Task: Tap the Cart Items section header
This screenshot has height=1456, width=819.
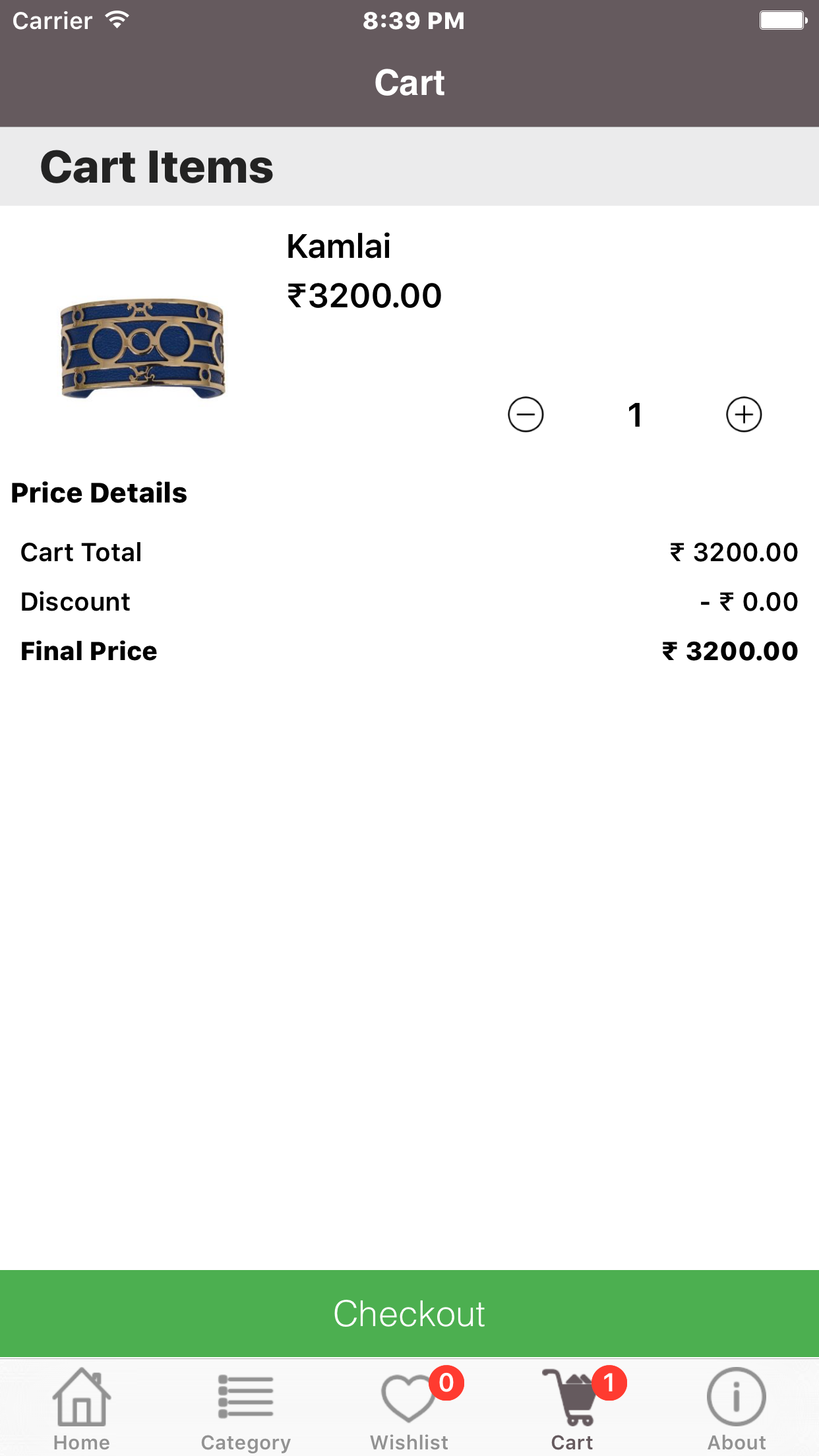Action: tap(157, 167)
